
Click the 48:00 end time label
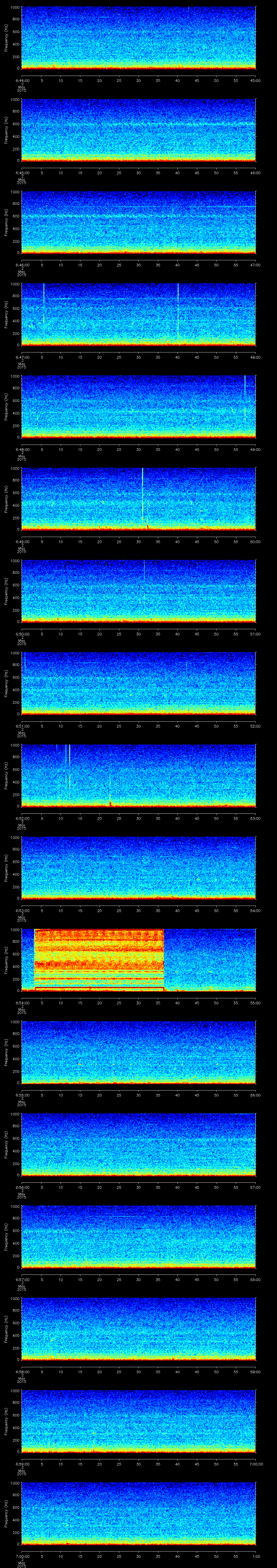pos(255,357)
